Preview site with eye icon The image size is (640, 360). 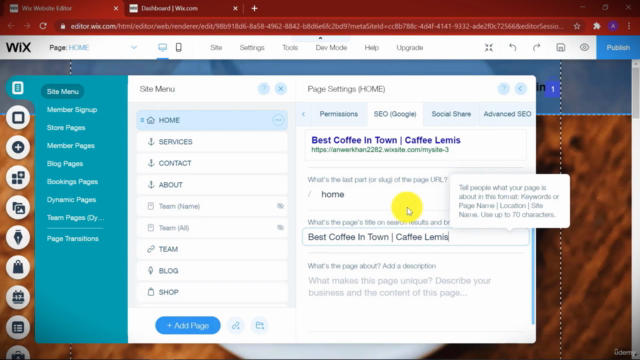584,47
